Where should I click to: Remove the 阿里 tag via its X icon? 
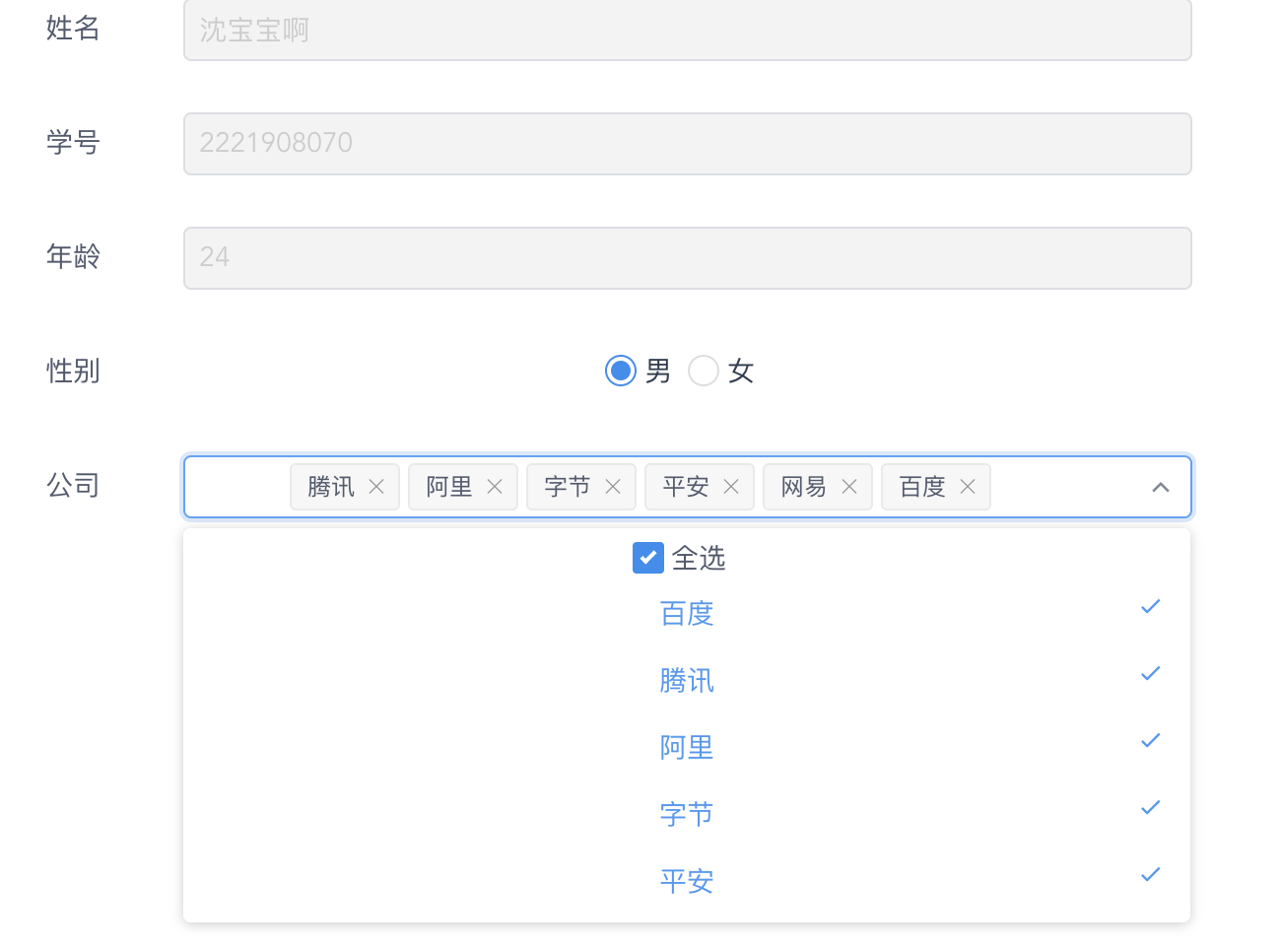tap(495, 486)
